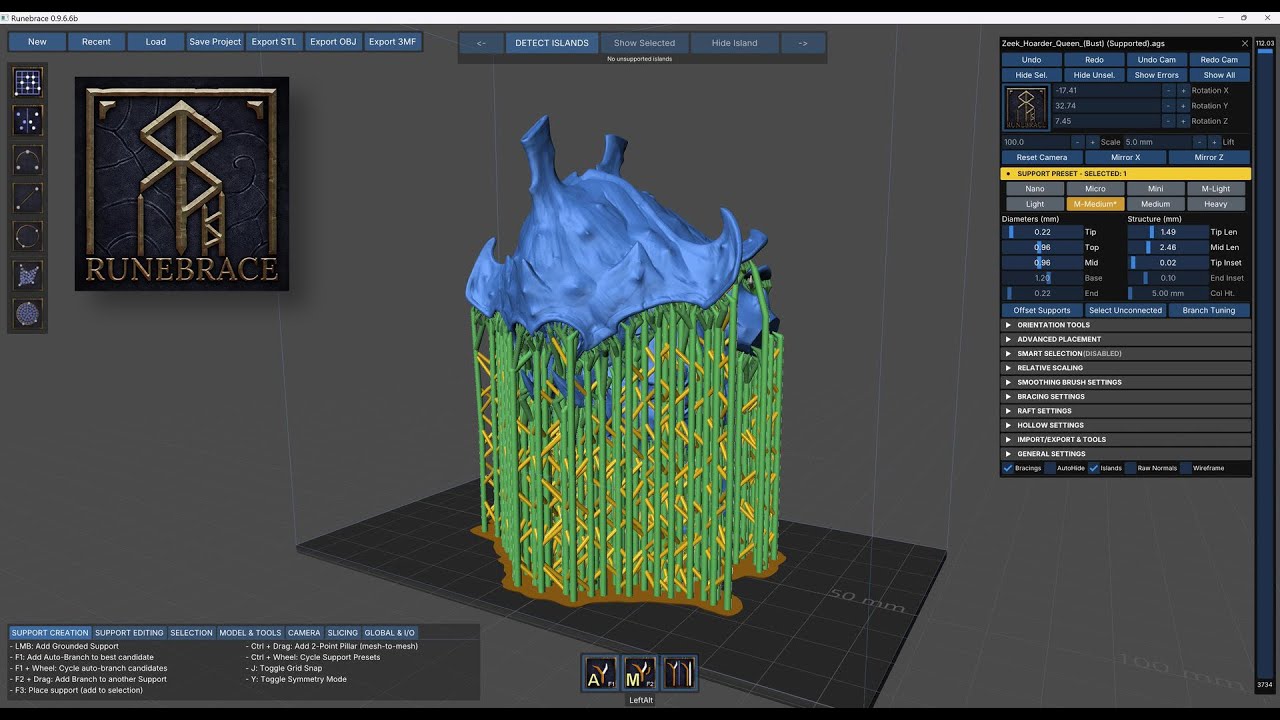Enable the Wireframe checkbox

1186,468
